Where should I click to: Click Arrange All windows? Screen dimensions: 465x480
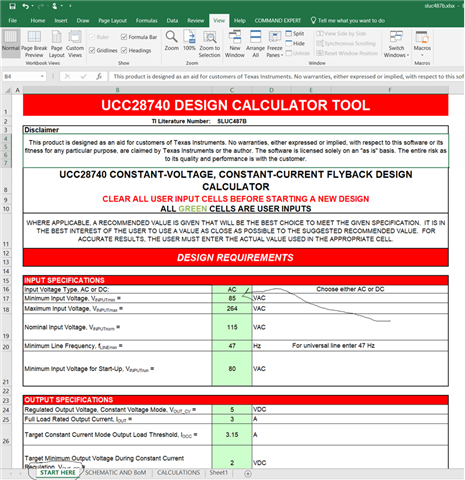pyautogui.click(x=255, y=44)
